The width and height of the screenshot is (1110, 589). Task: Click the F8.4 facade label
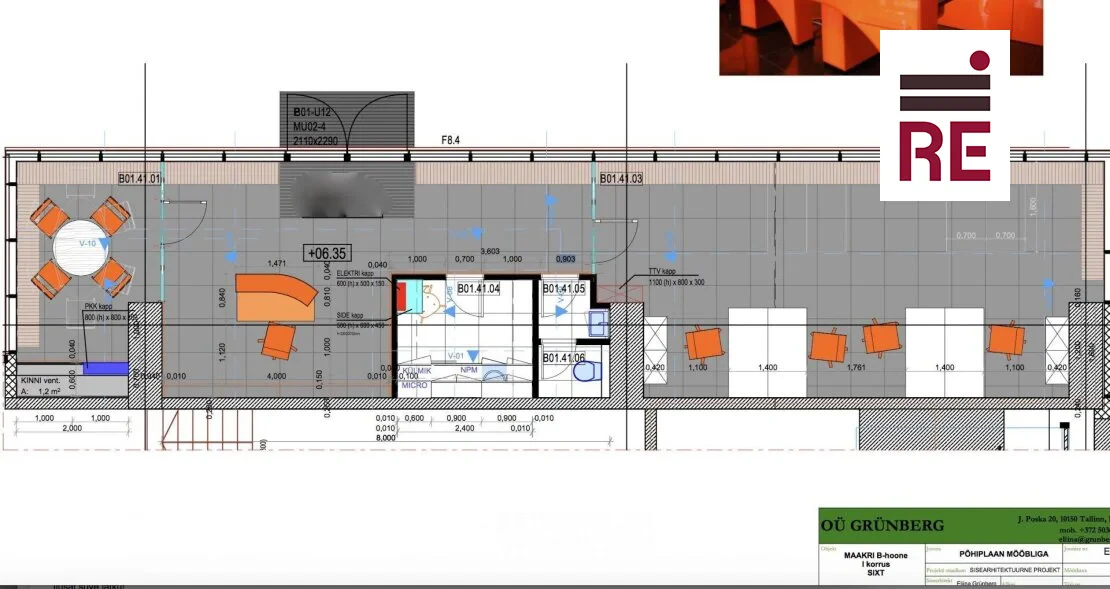(451, 141)
